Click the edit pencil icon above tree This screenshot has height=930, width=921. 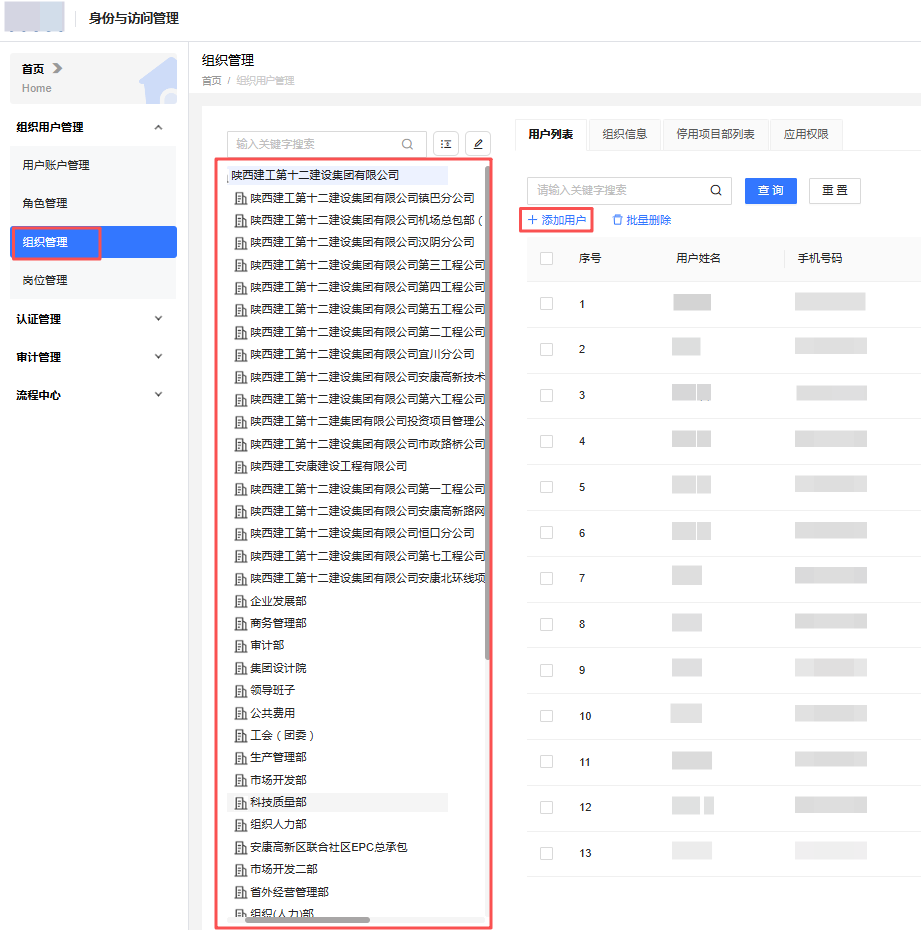point(478,144)
